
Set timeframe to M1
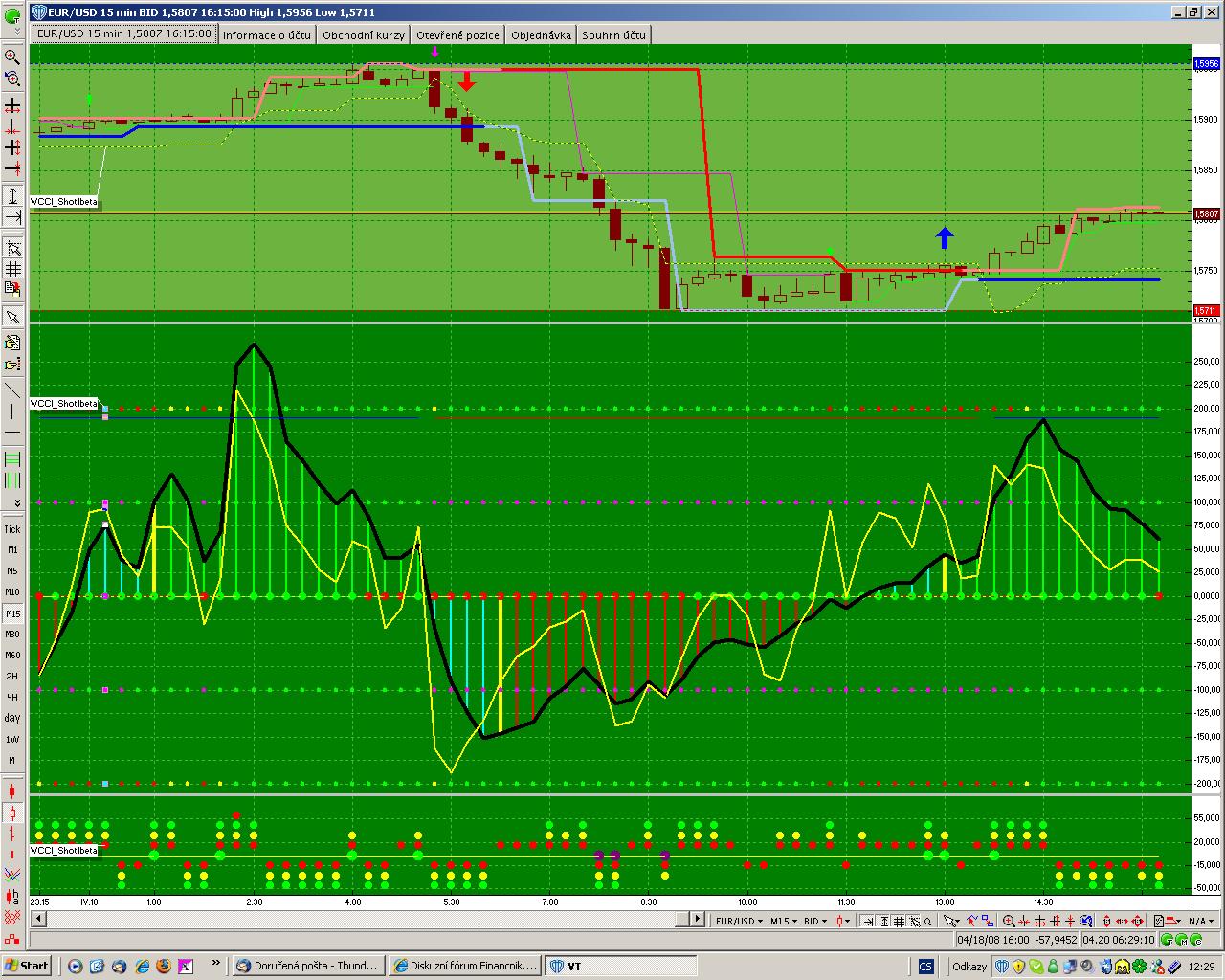click(x=12, y=550)
